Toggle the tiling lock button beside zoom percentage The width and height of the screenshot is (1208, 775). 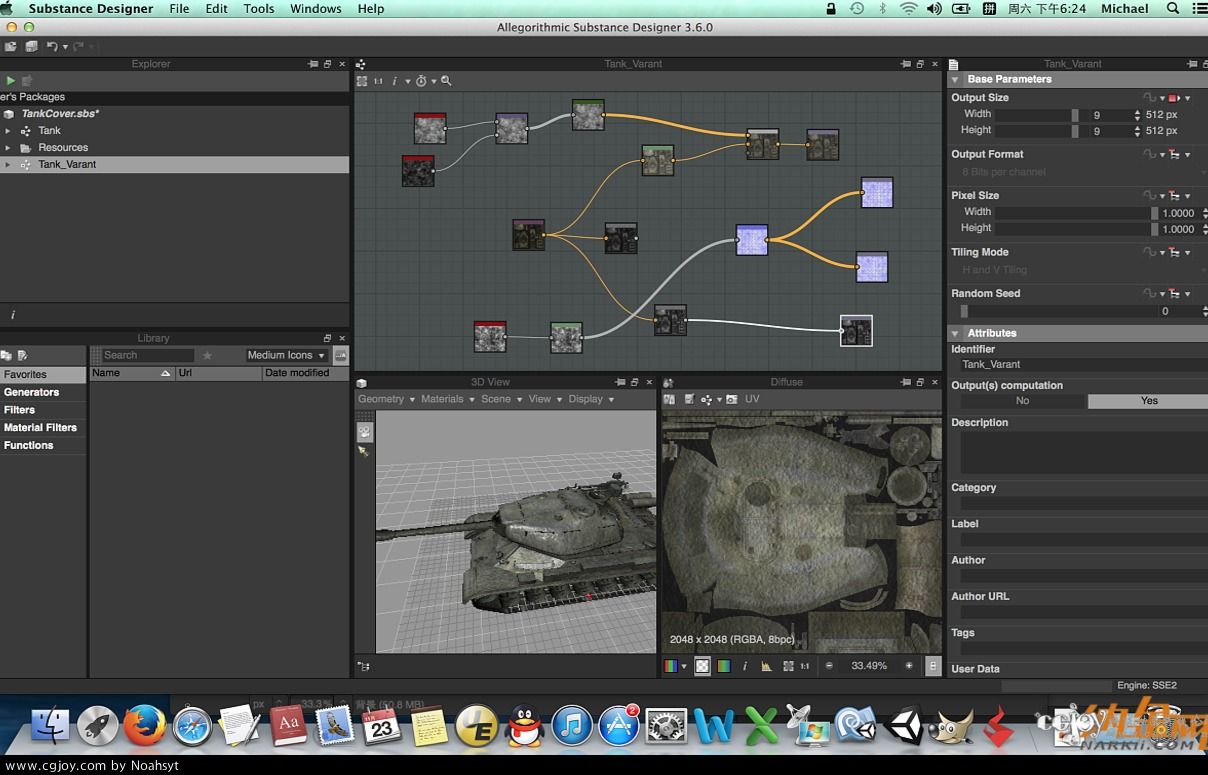(x=933, y=666)
